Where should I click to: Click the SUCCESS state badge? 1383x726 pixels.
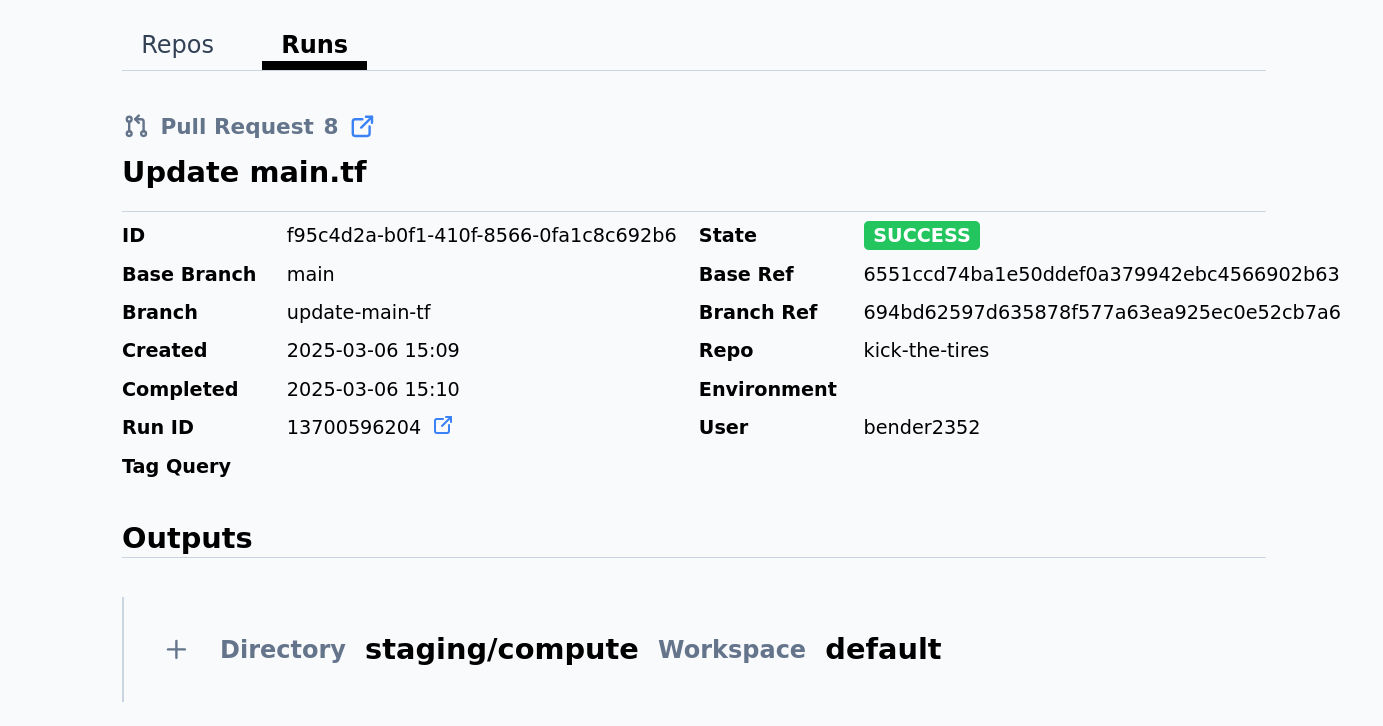921,236
